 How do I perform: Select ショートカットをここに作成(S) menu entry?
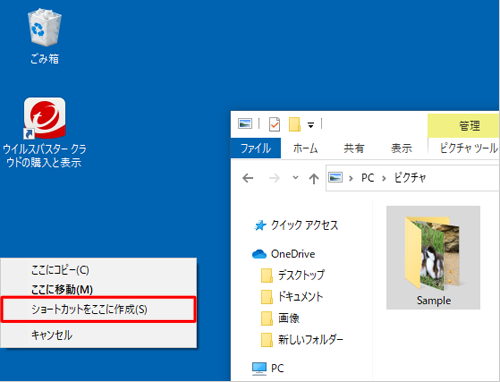pyautogui.click(x=98, y=309)
